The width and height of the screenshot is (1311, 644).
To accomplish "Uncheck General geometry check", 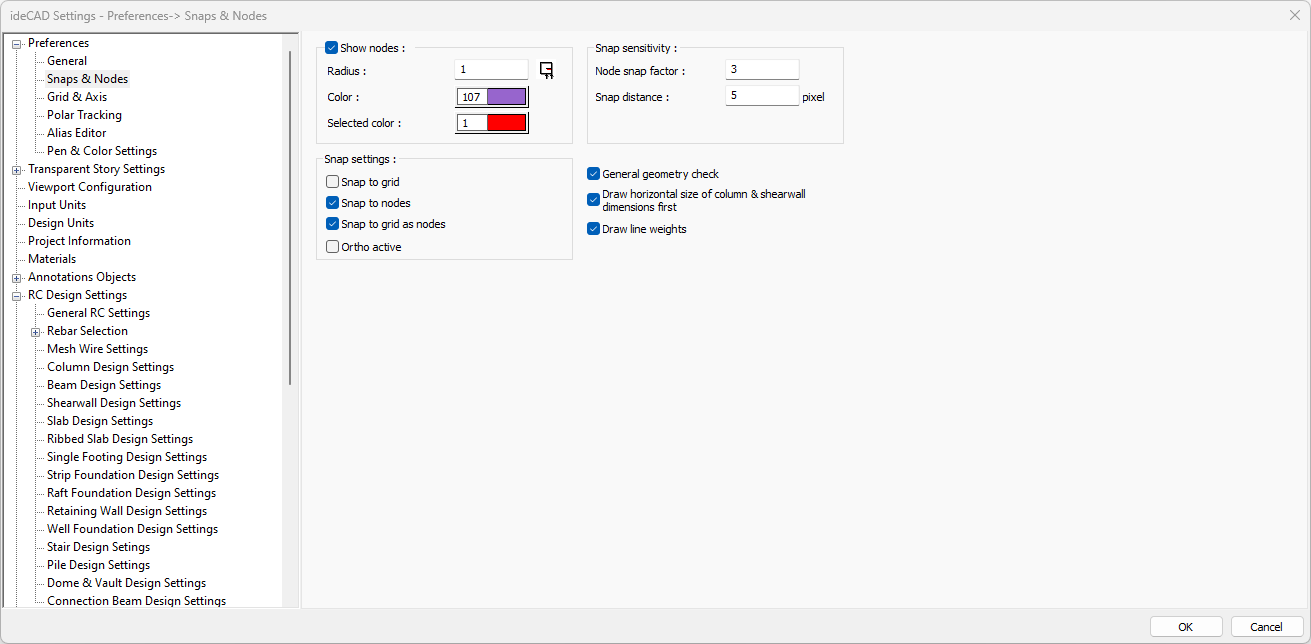I will tap(594, 174).
